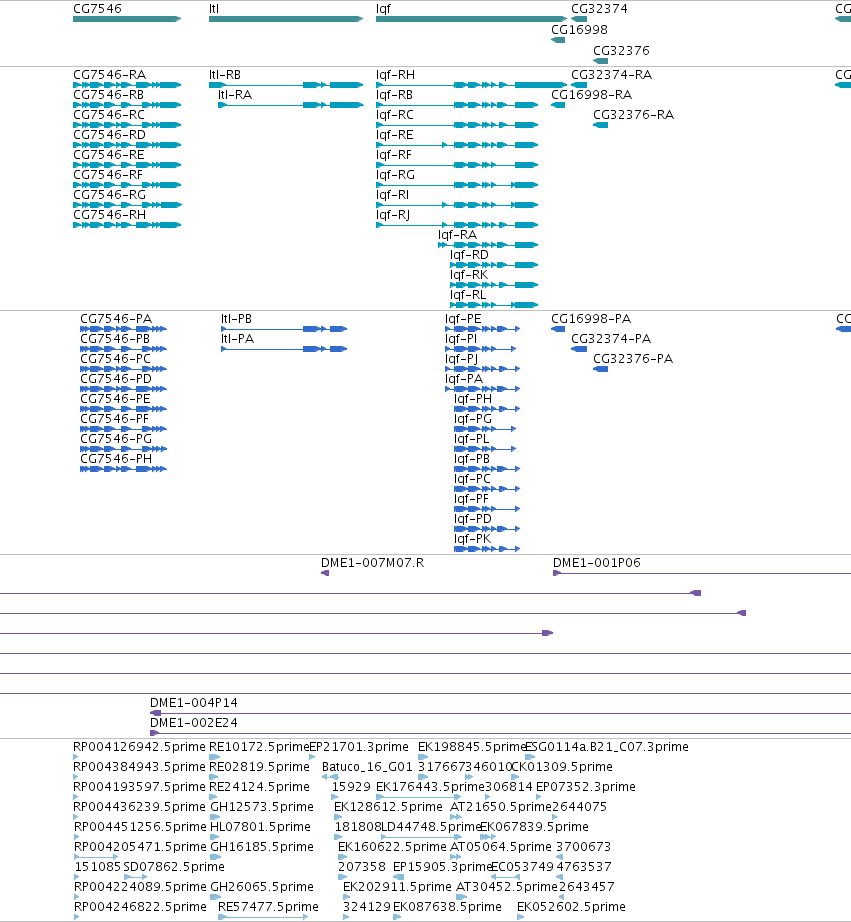Select EST EK087638.5prime
Viewport: 851px width, 922px height.
click(x=397, y=917)
